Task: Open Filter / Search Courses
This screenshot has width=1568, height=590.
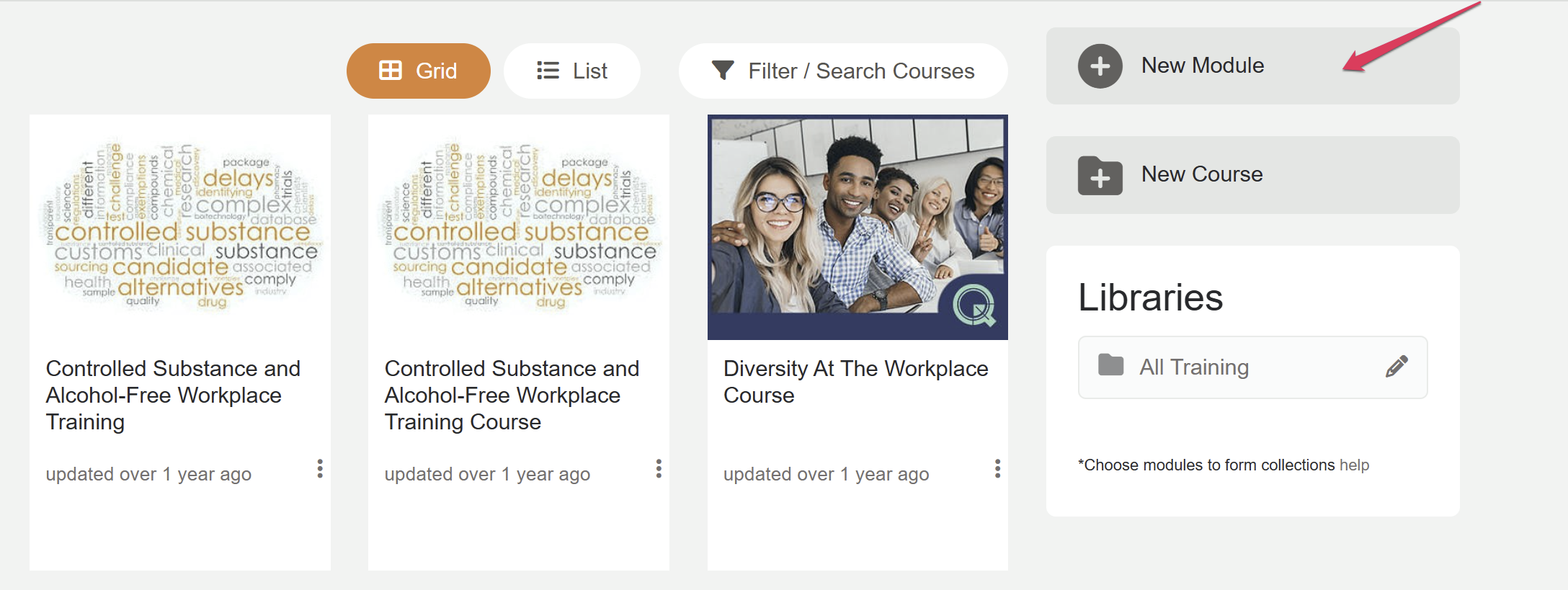Action: coord(843,71)
